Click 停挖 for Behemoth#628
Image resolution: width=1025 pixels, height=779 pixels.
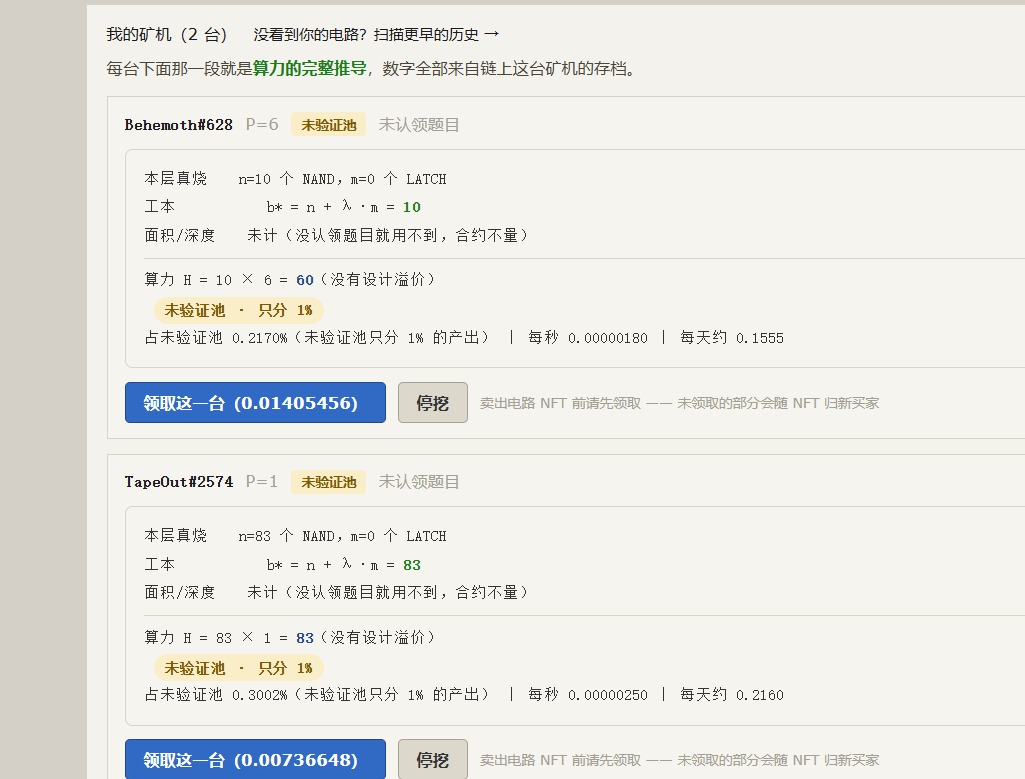[433, 403]
